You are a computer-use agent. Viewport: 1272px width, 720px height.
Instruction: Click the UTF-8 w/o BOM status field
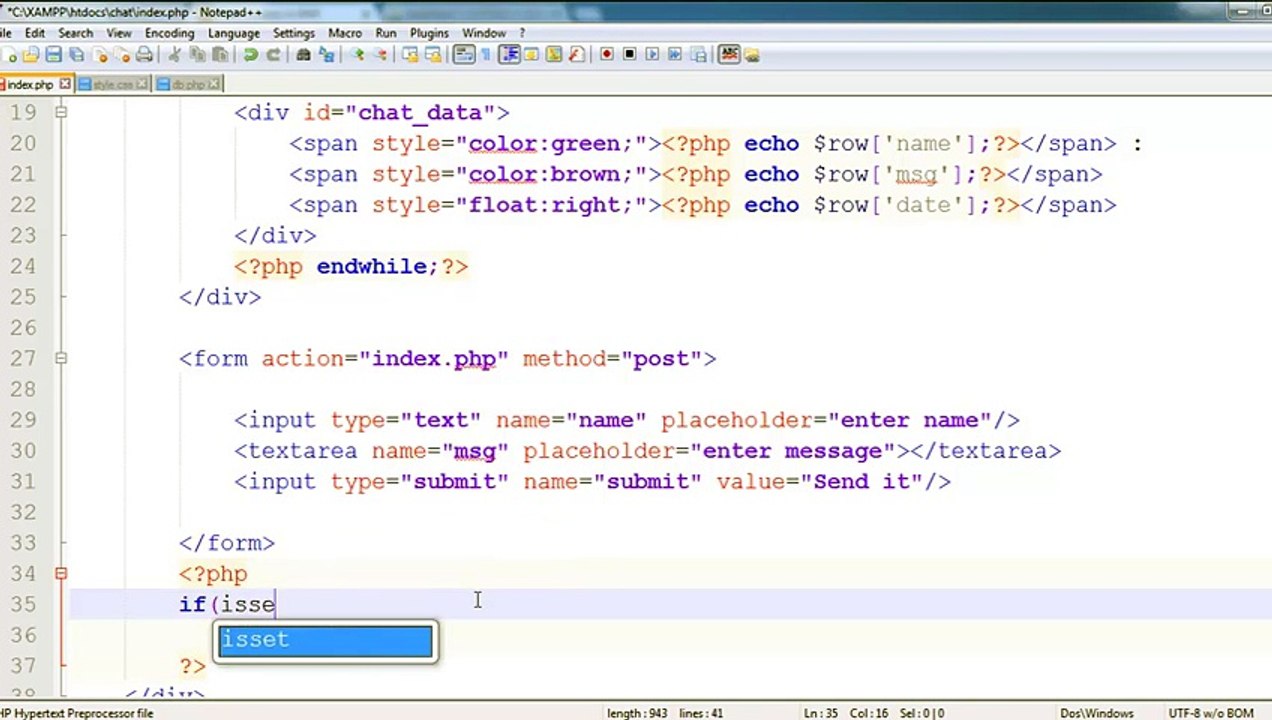coord(1210,713)
